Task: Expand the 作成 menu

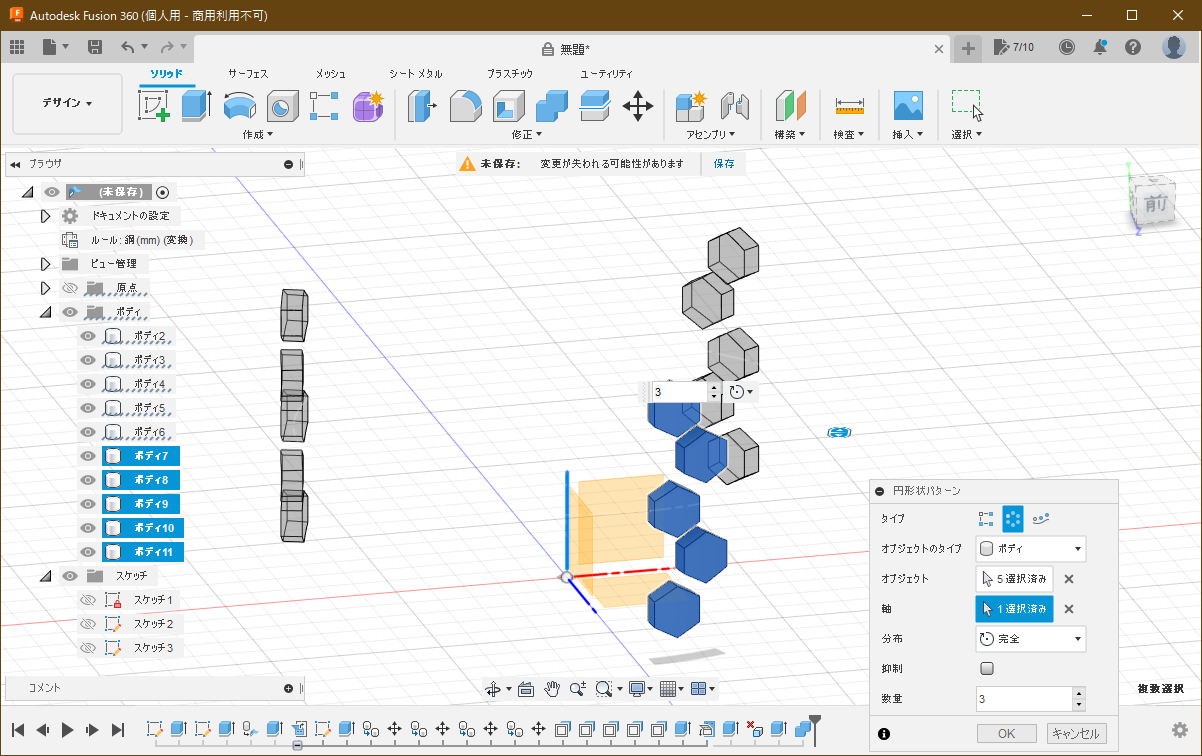Action: pos(258,134)
